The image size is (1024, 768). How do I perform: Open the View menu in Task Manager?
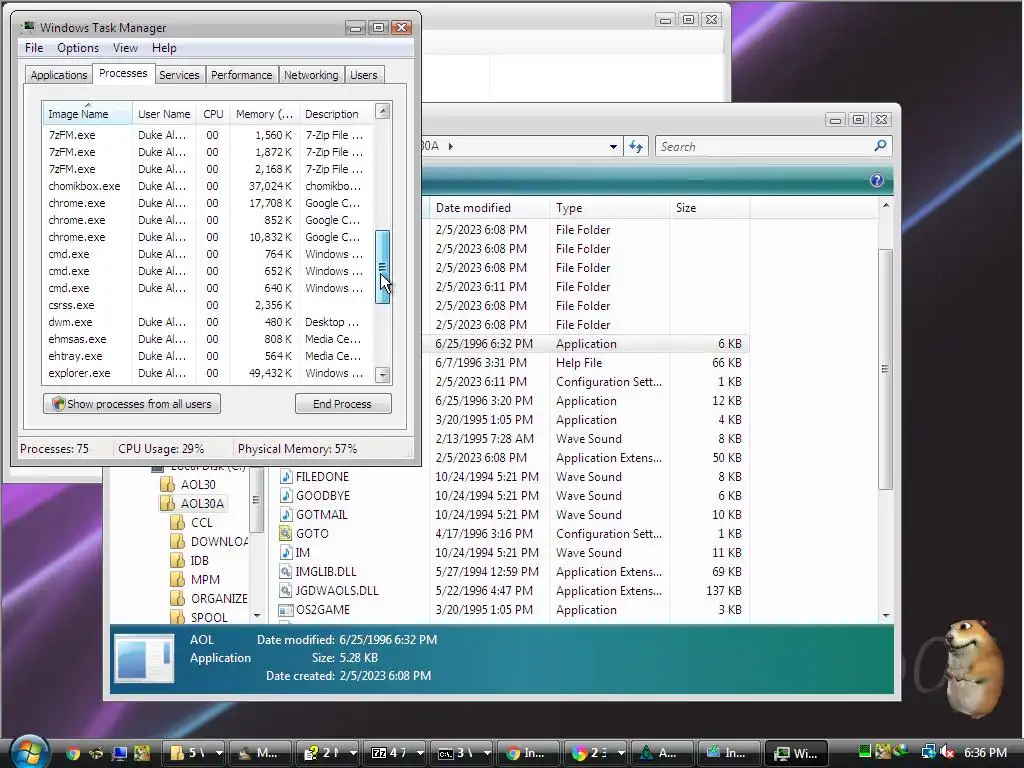125,48
